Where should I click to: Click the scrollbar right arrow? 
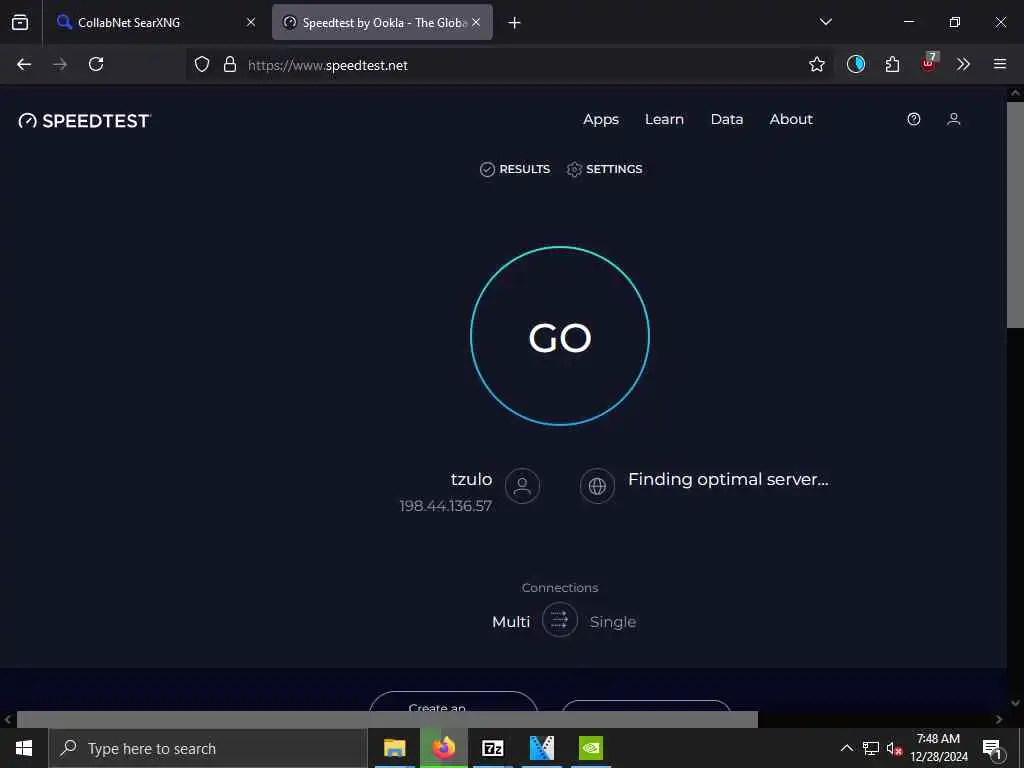click(999, 719)
